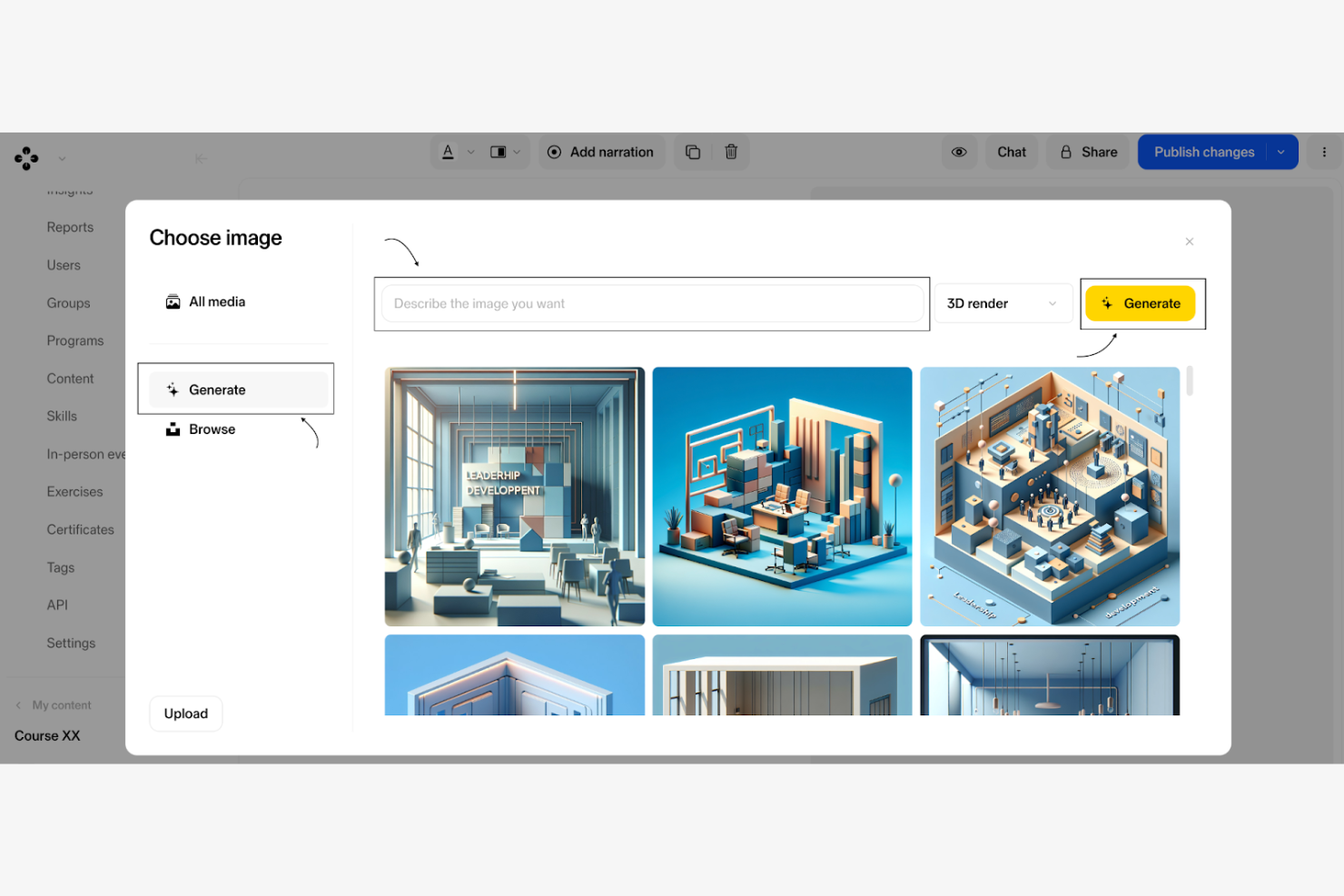Click the Add narration button
Viewport: 1344px width, 896px height.
coord(601,153)
